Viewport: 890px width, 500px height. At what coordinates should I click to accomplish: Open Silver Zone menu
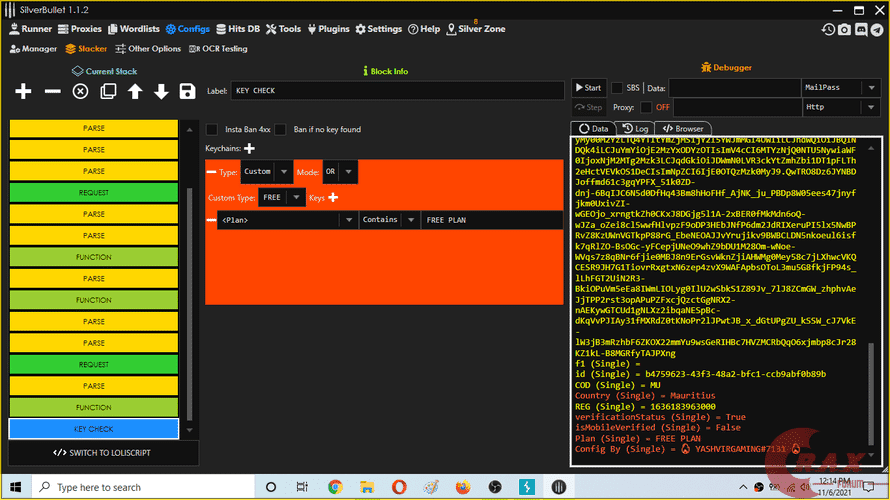476,29
